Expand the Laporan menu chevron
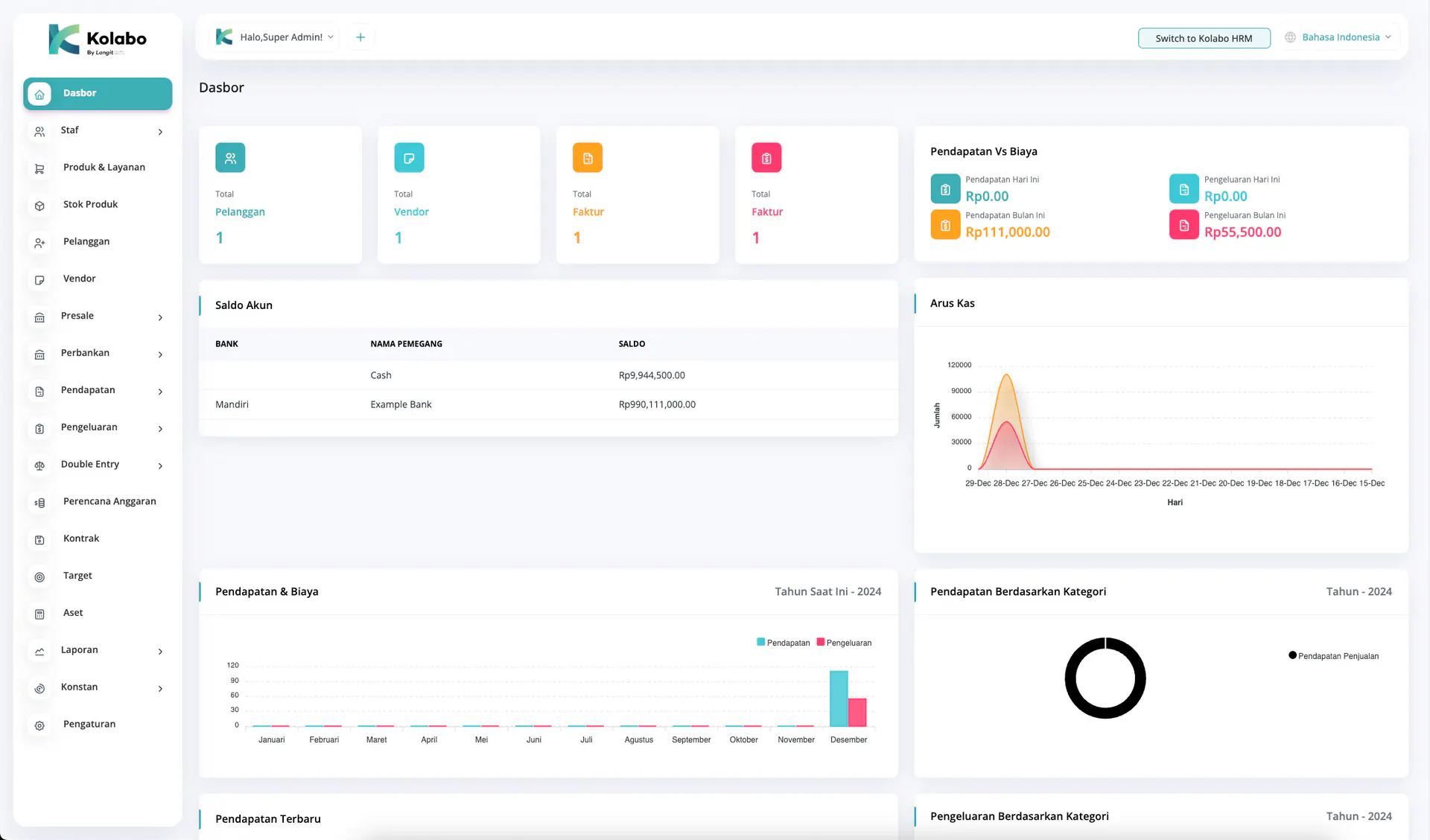Screen dimensions: 1430x840 click(x=160, y=652)
